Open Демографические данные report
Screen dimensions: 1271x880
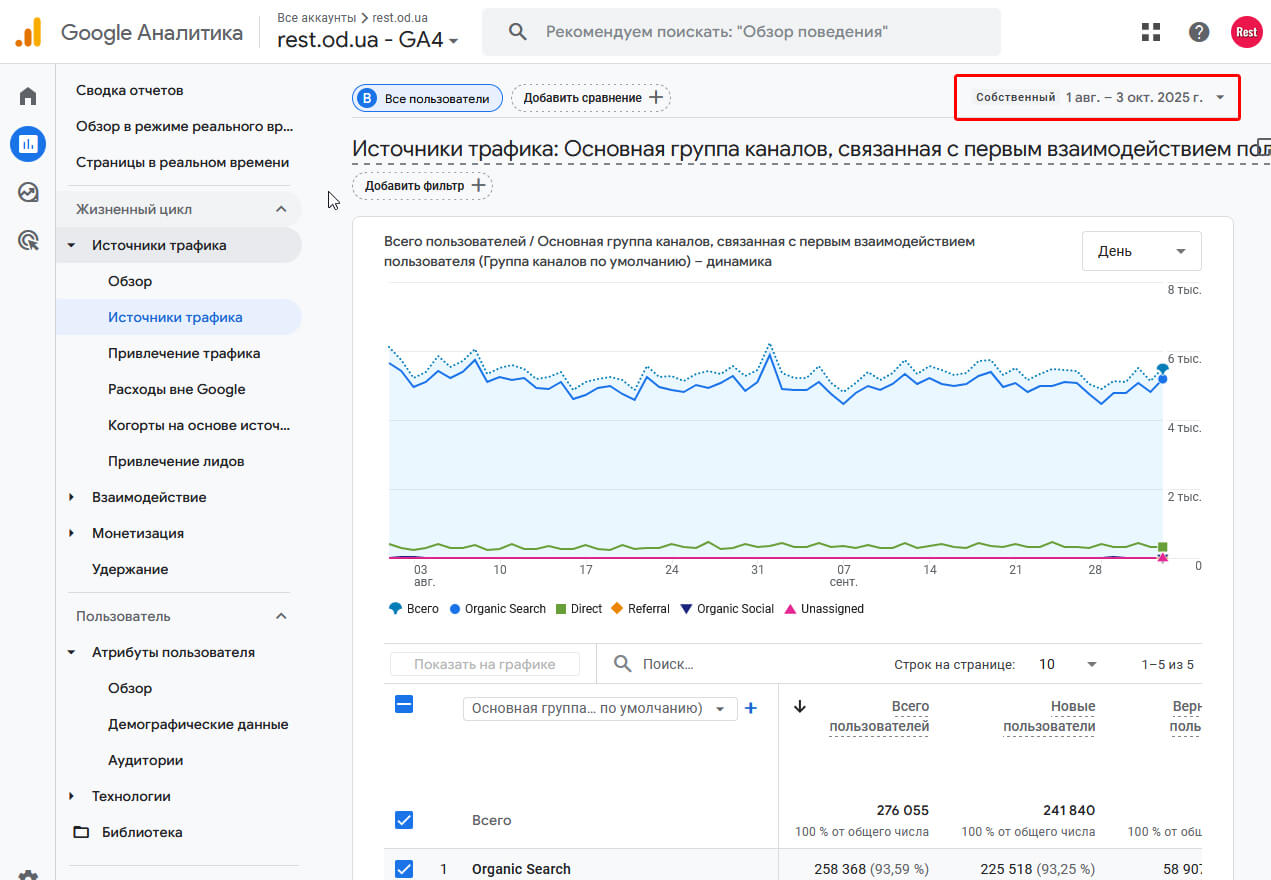click(x=198, y=724)
